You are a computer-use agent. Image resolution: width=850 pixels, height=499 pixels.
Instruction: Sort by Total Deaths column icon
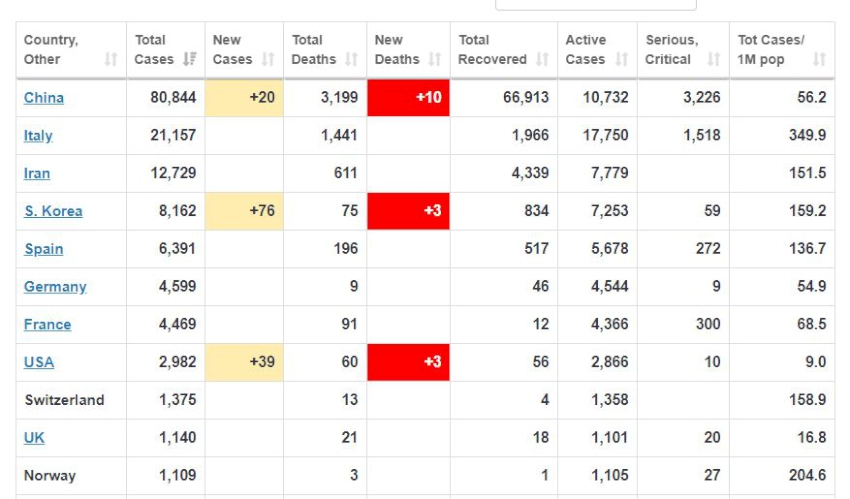pos(351,60)
